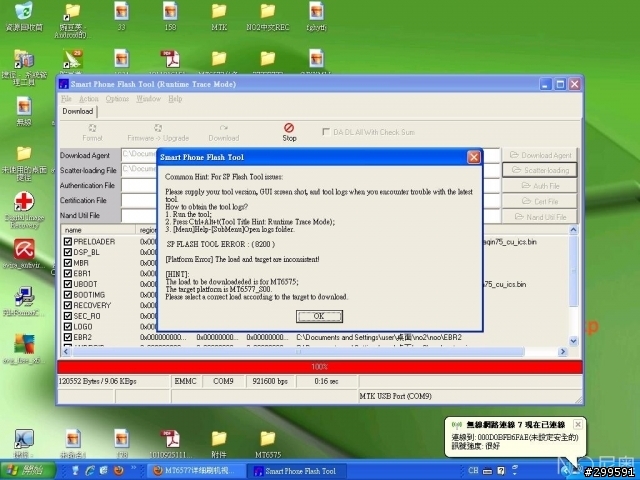Enable DA DL All With Check Sum

coord(326,132)
